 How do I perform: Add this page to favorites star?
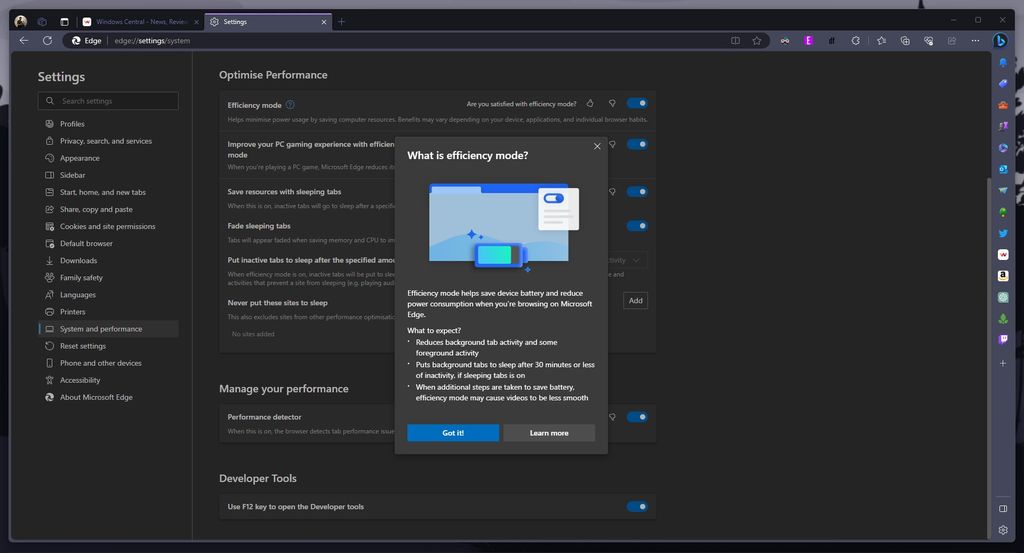click(757, 40)
